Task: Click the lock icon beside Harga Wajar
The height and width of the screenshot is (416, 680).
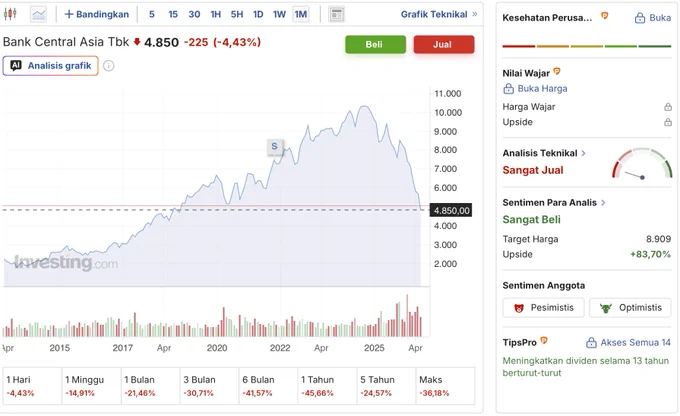Action: (668, 107)
